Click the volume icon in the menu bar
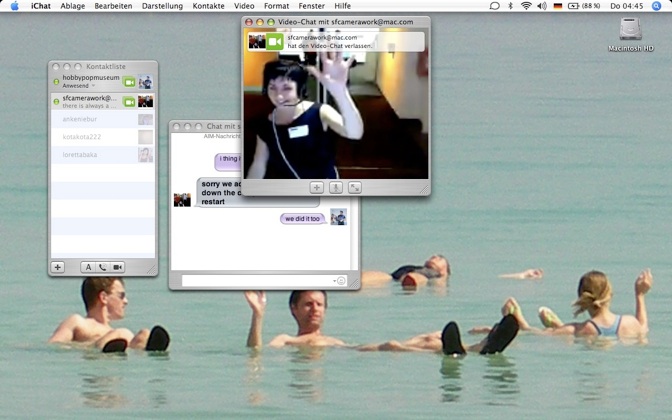This screenshot has width=672, height=420. (x=541, y=6)
